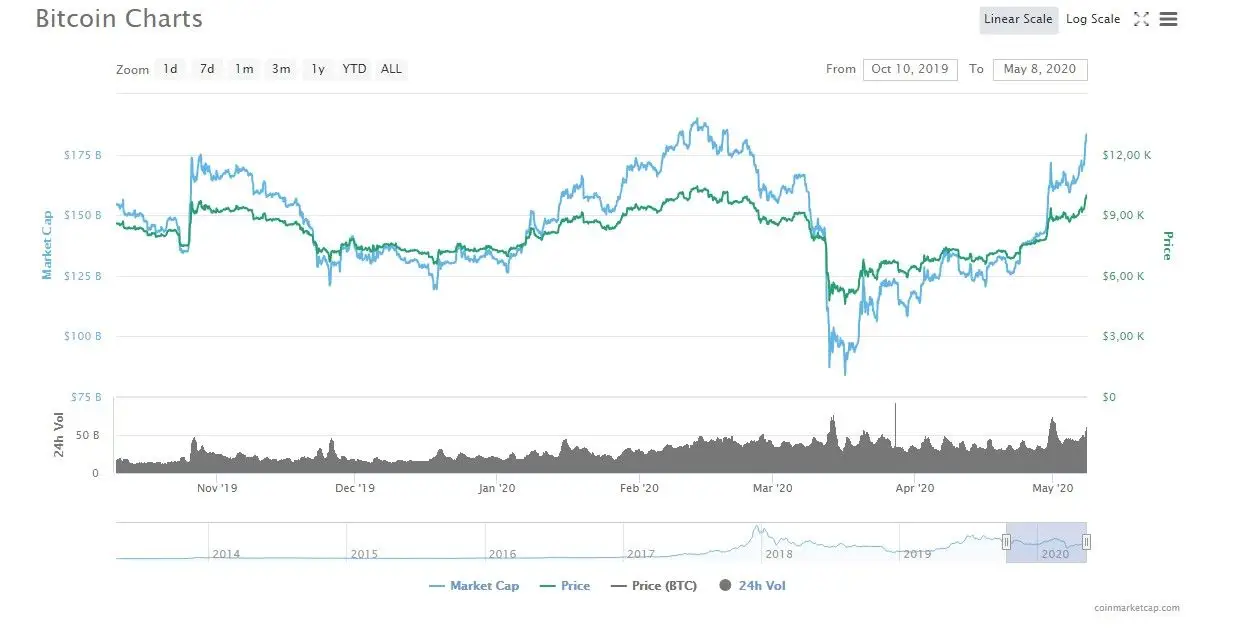Select the 3m zoom preset

[280, 69]
